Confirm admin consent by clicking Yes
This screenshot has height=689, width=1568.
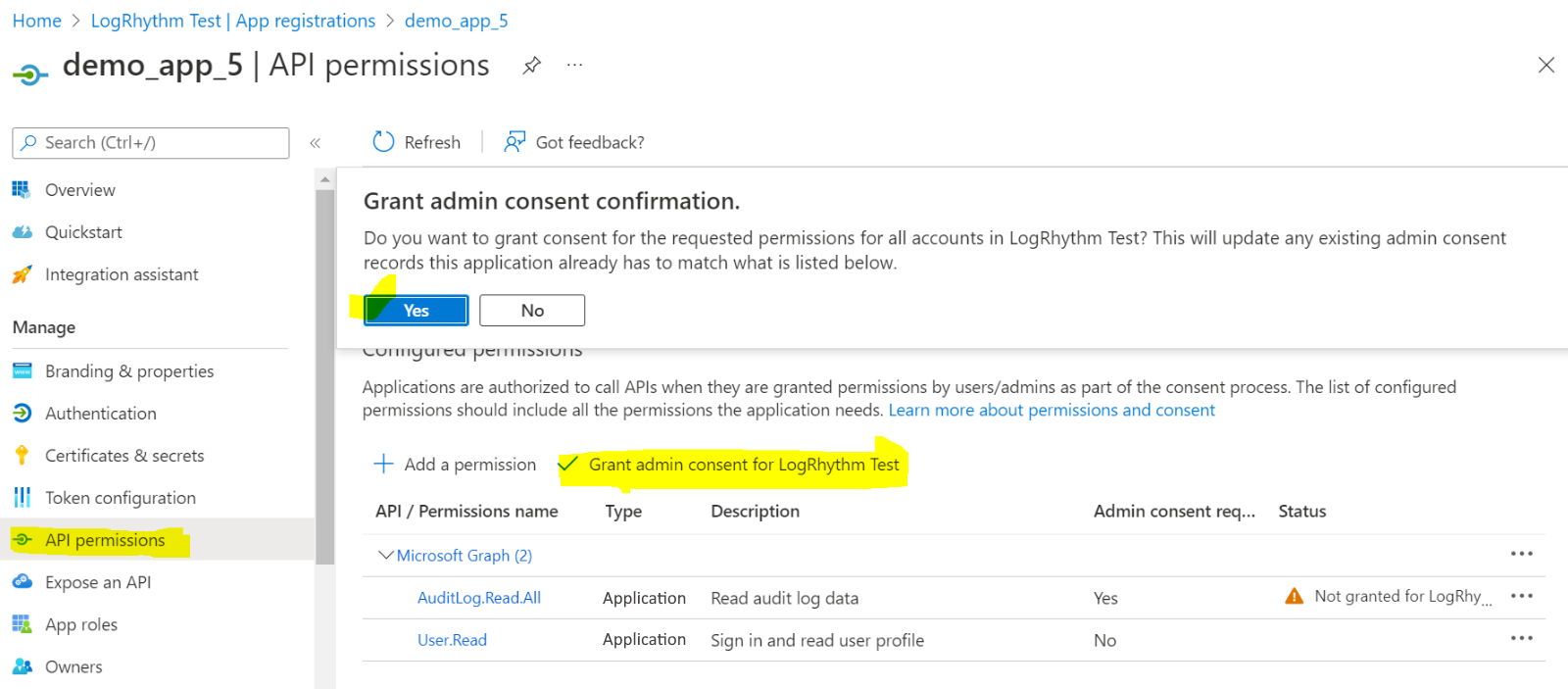pyautogui.click(x=416, y=311)
